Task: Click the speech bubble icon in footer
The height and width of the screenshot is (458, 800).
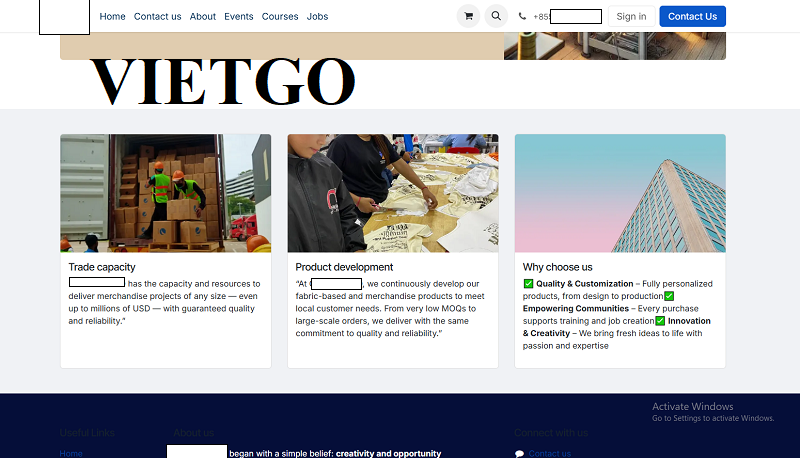Action: pyautogui.click(x=519, y=453)
